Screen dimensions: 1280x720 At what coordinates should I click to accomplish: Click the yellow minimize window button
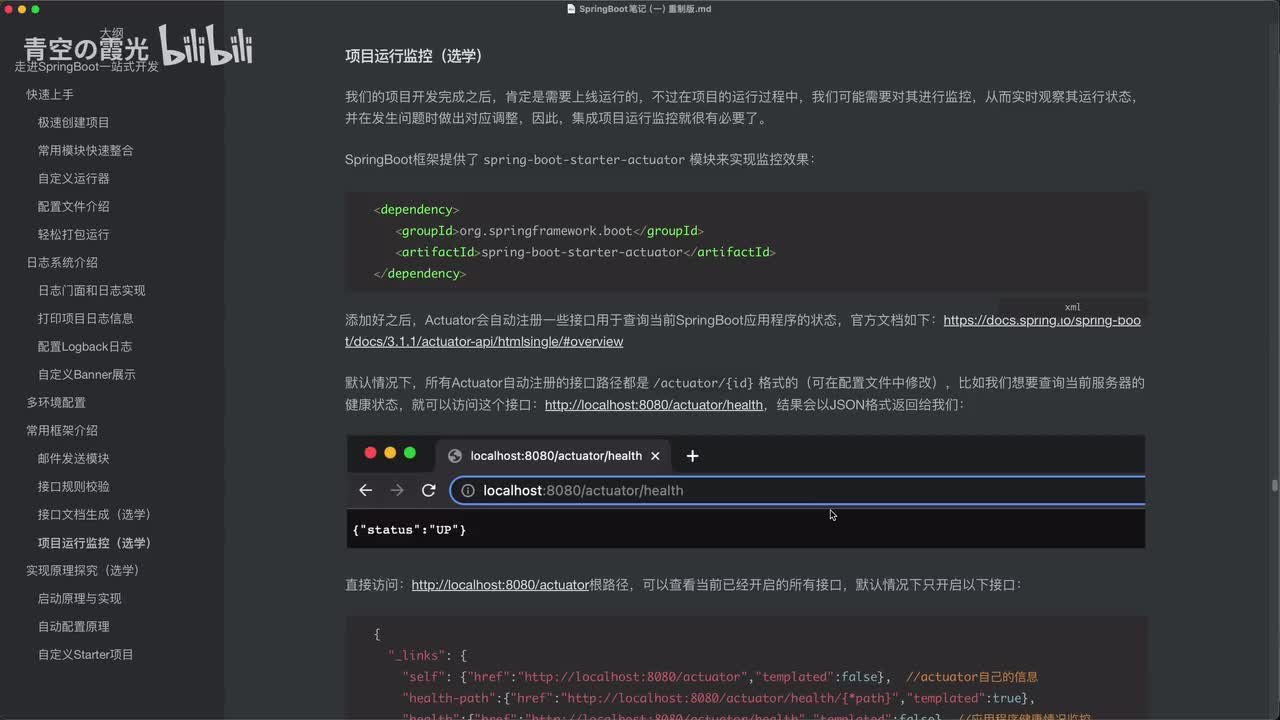(21, 9)
